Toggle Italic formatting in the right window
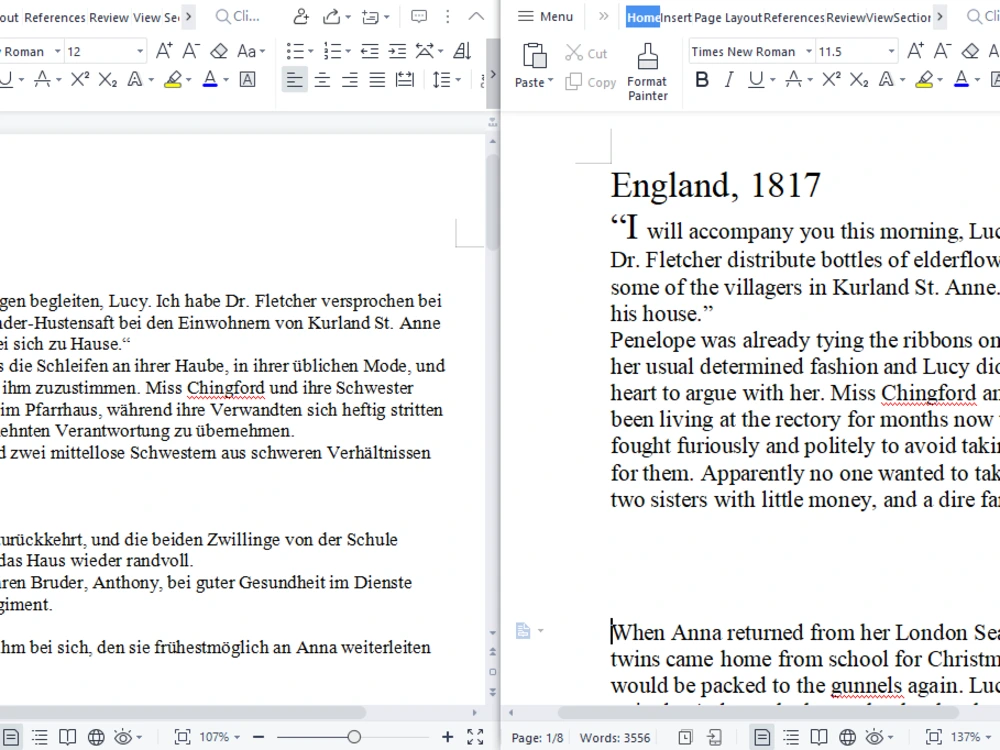Image resolution: width=1000 pixels, height=750 pixels. click(729, 79)
